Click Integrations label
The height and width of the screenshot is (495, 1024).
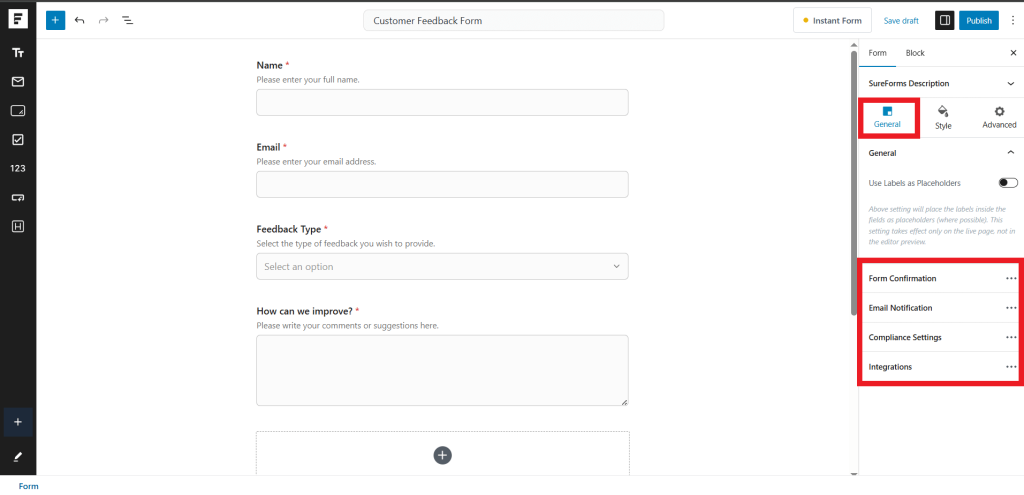(x=890, y=367)
